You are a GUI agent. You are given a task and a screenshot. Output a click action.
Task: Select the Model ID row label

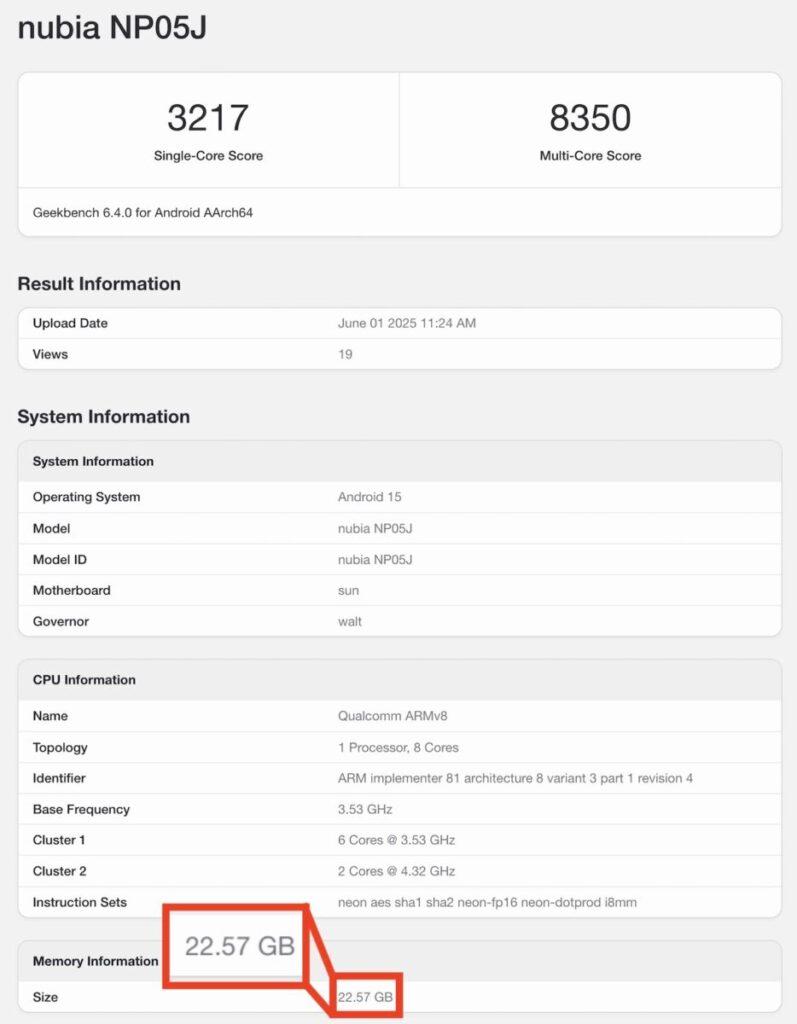tap(66, 559)
